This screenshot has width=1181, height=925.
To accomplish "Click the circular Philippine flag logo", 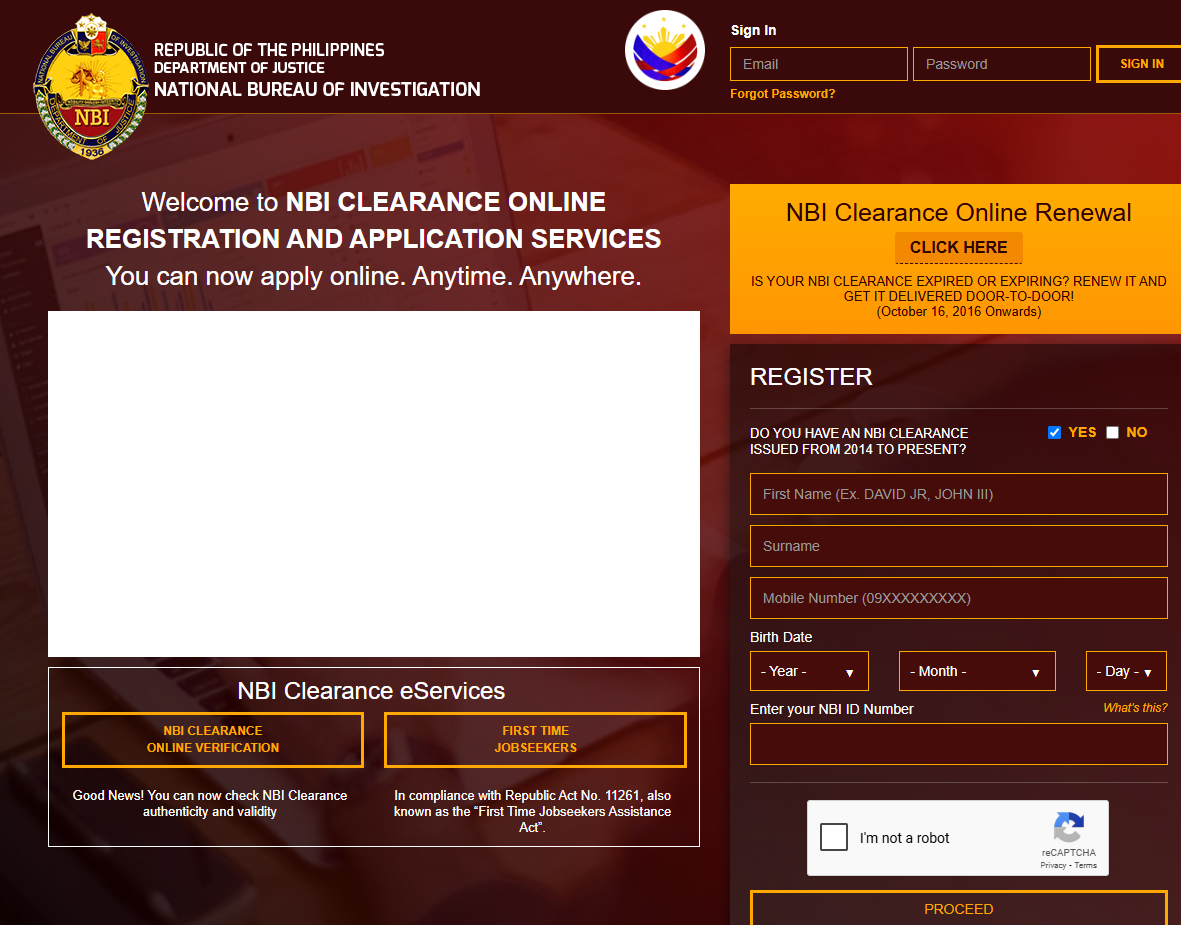I will 664,49.
